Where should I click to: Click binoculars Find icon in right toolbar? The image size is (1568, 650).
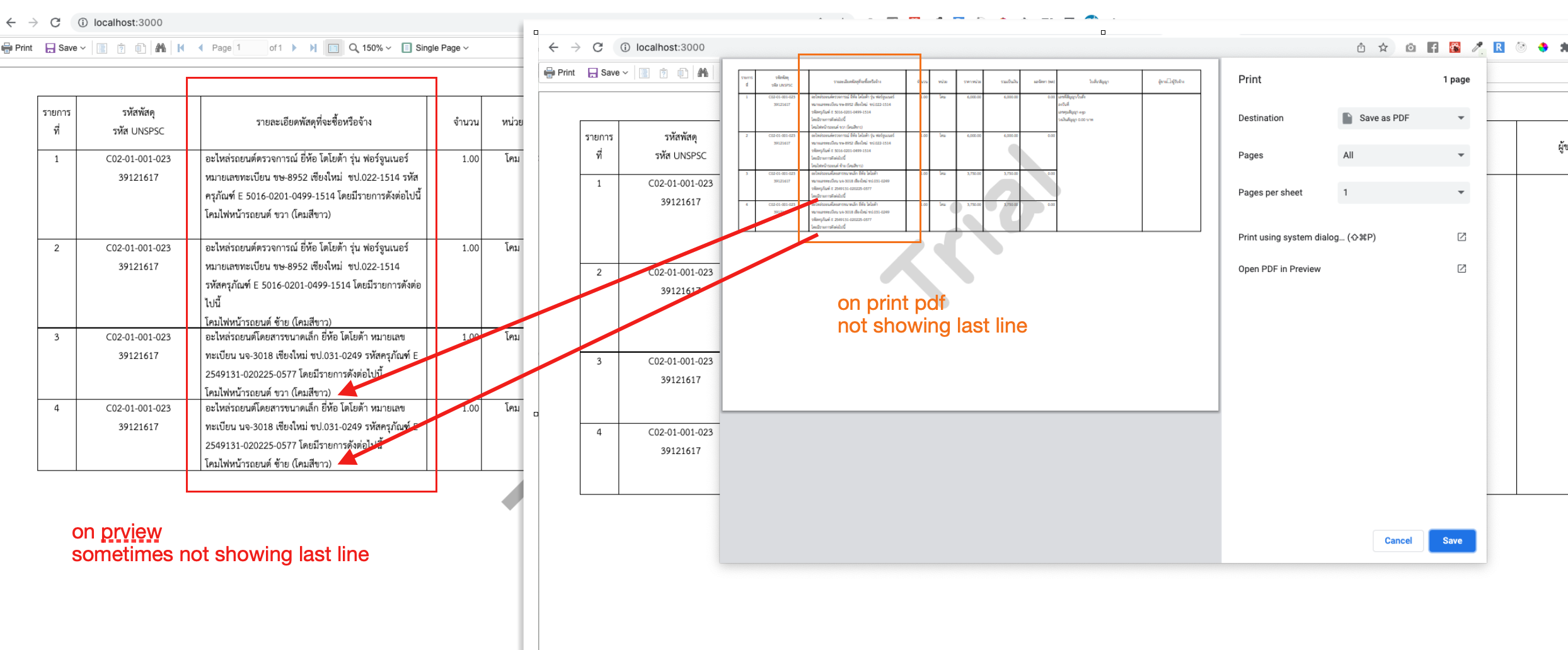coord(703,72)
